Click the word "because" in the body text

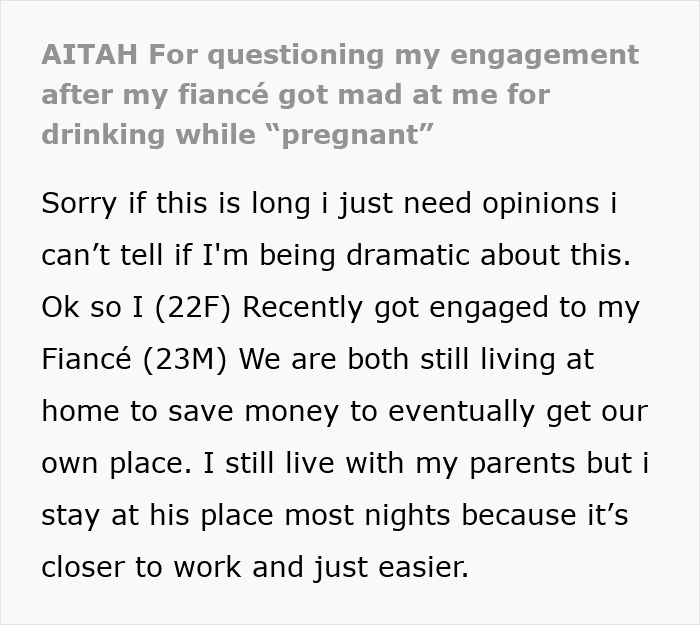(x=544, y=515)
